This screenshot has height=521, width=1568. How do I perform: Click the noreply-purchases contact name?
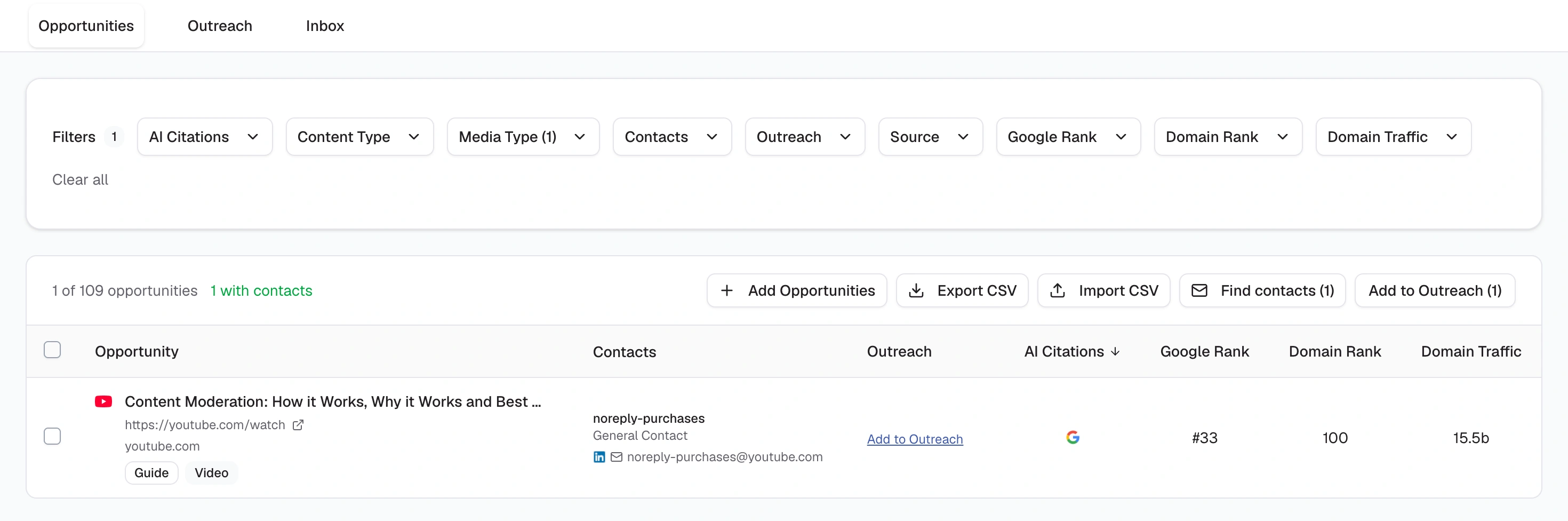click(648, 419)
